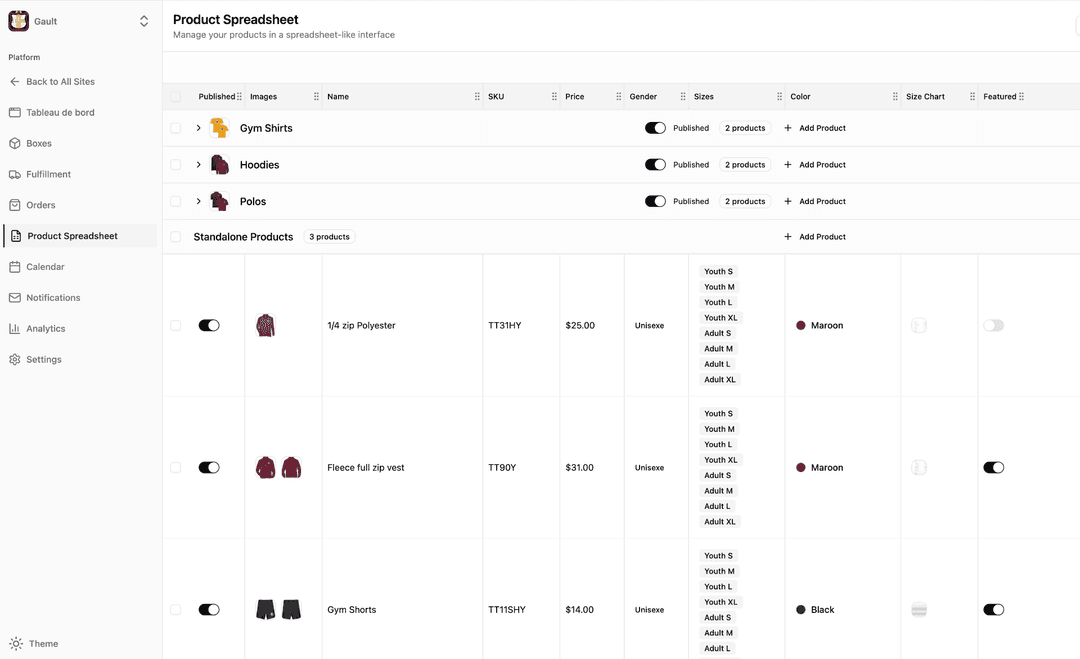Screen dimensions: 1080x659
Task: Open Tableau de bord page
Action: click(60, 113)
